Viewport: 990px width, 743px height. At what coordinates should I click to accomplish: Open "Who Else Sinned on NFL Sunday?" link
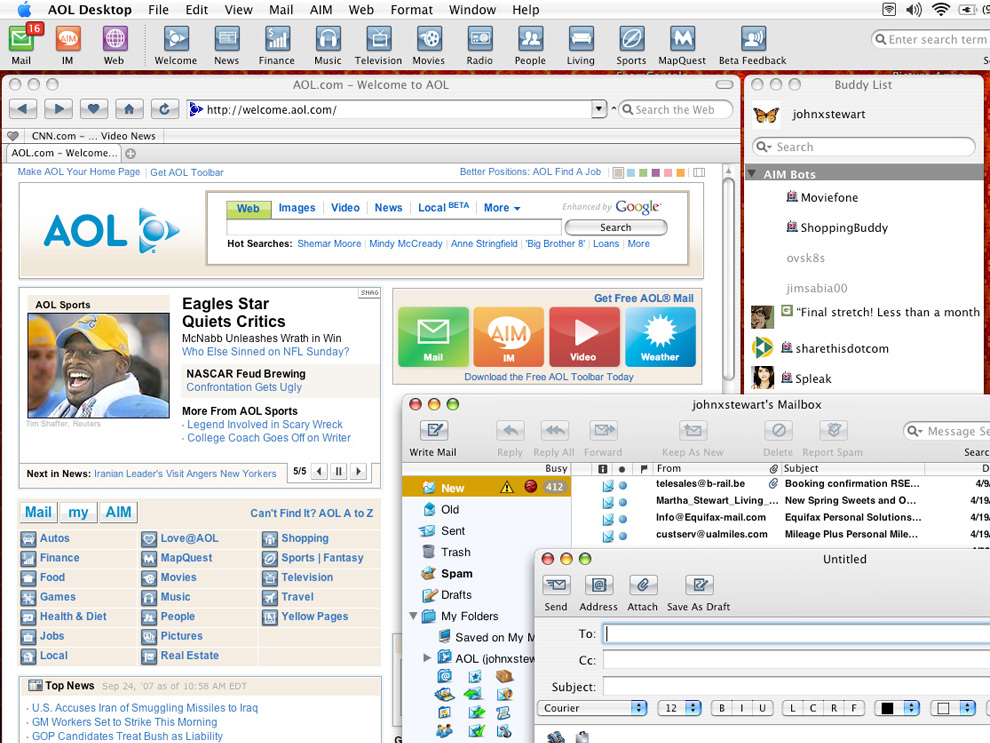(x=265, y=352)
